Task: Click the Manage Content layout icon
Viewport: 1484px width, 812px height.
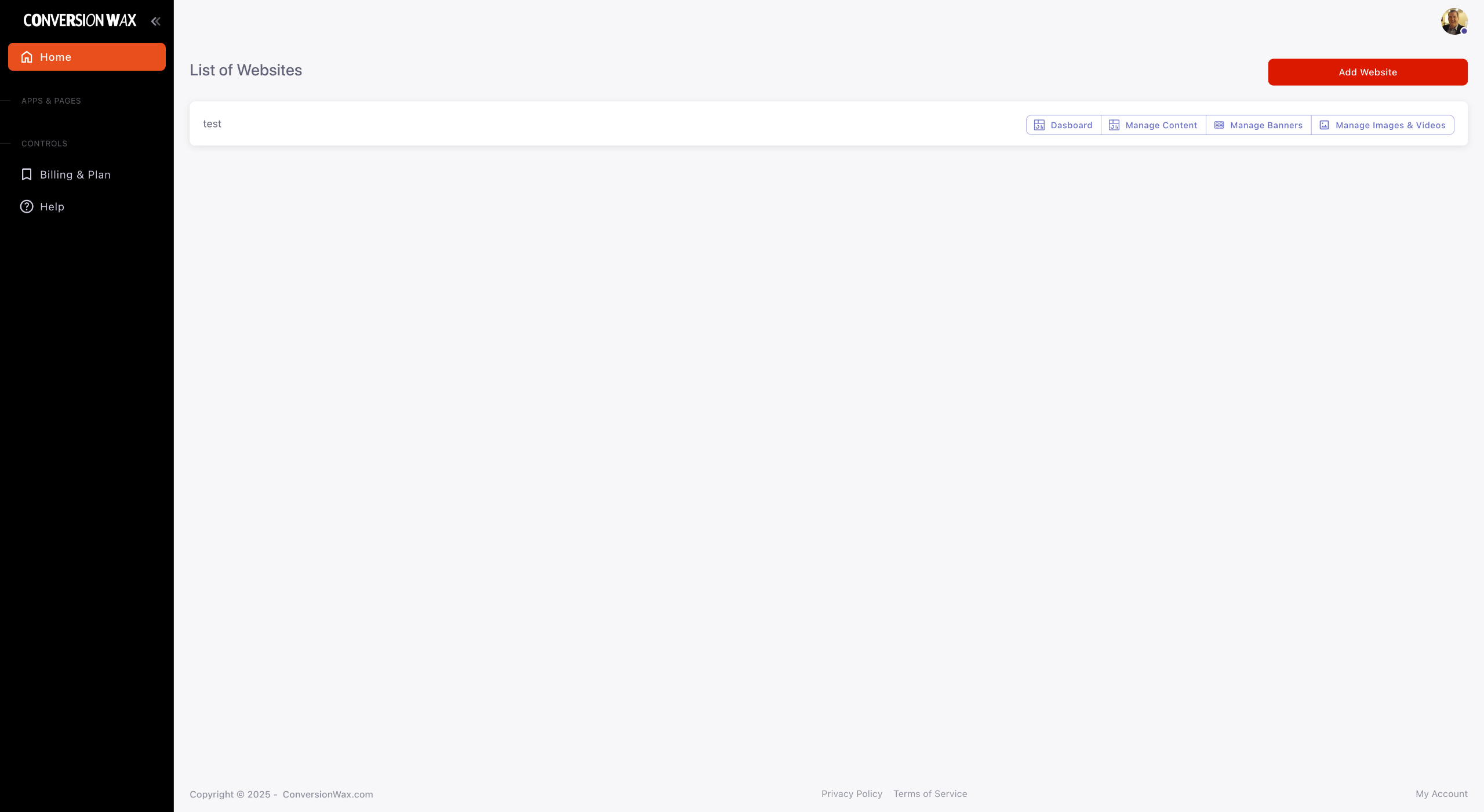Action: point(1114,125)
